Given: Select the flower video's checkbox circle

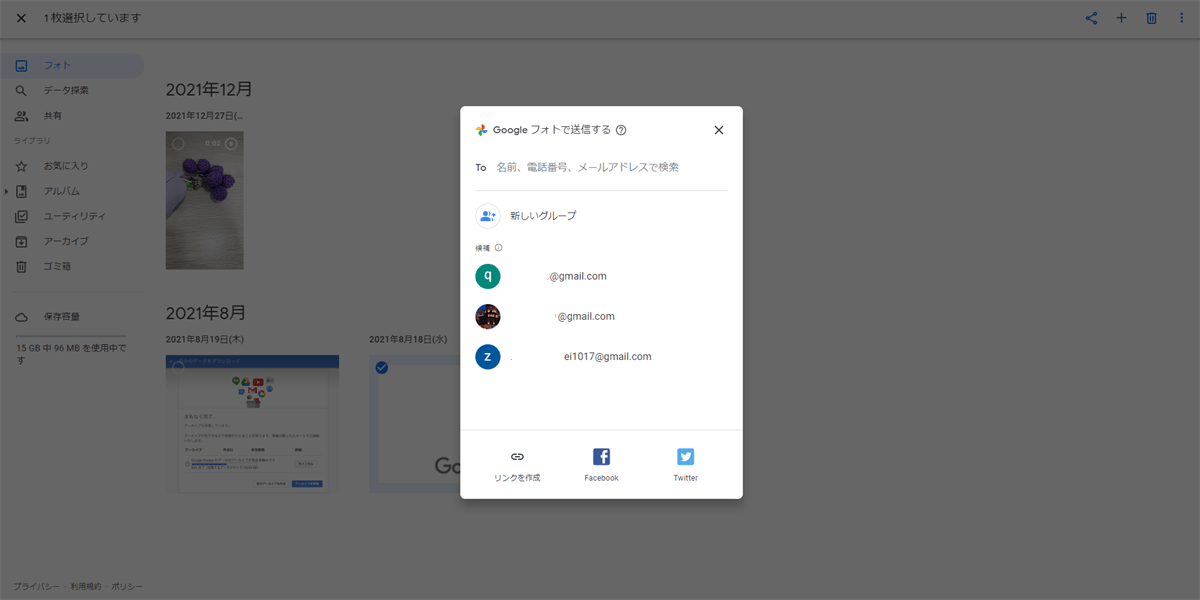Looking at the screenshot, I should click(178, 144).
